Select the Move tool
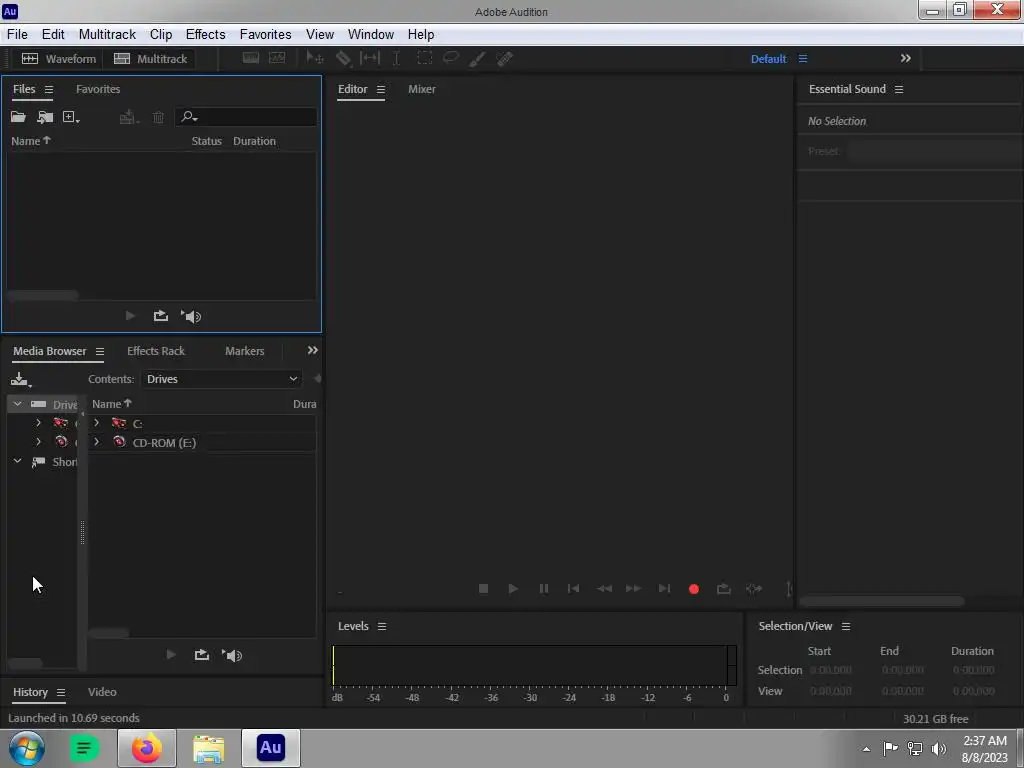 [315, 59]
